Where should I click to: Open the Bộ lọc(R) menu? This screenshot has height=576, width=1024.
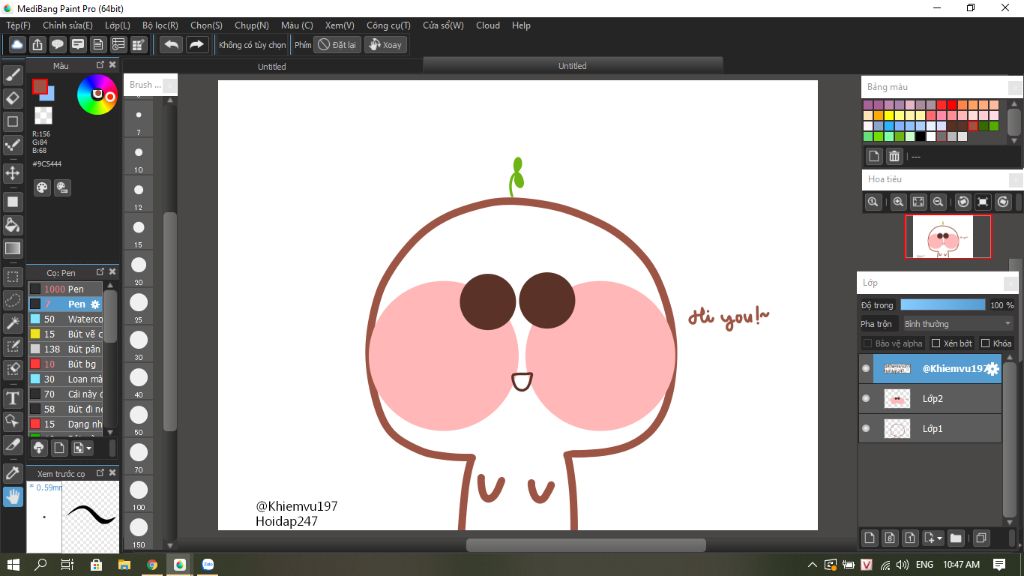point(160,25)
